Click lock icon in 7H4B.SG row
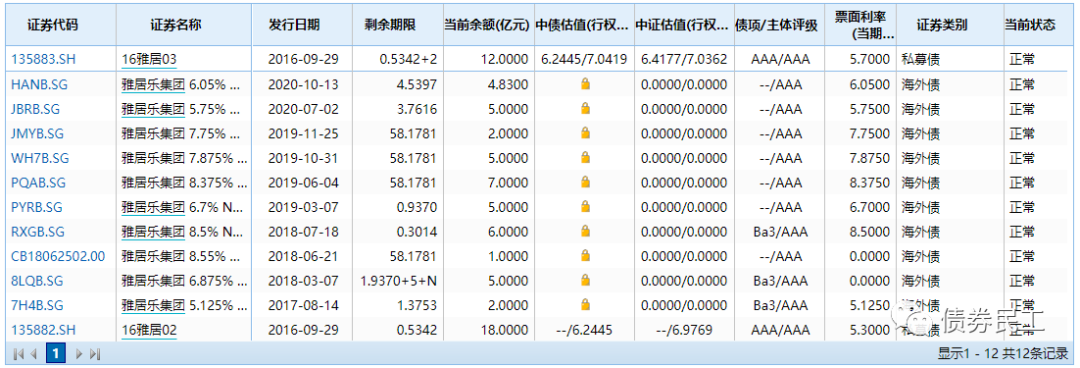The height and width of the screenshot is (368, 1080). click(585, 305)
